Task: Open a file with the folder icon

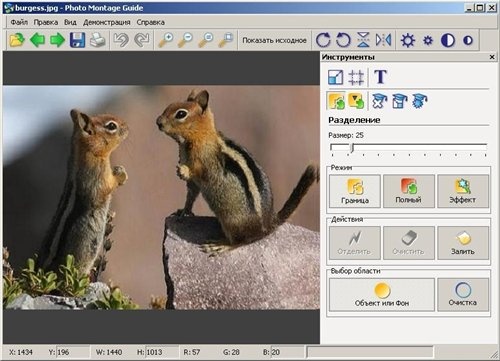Action: coord(17,40)
